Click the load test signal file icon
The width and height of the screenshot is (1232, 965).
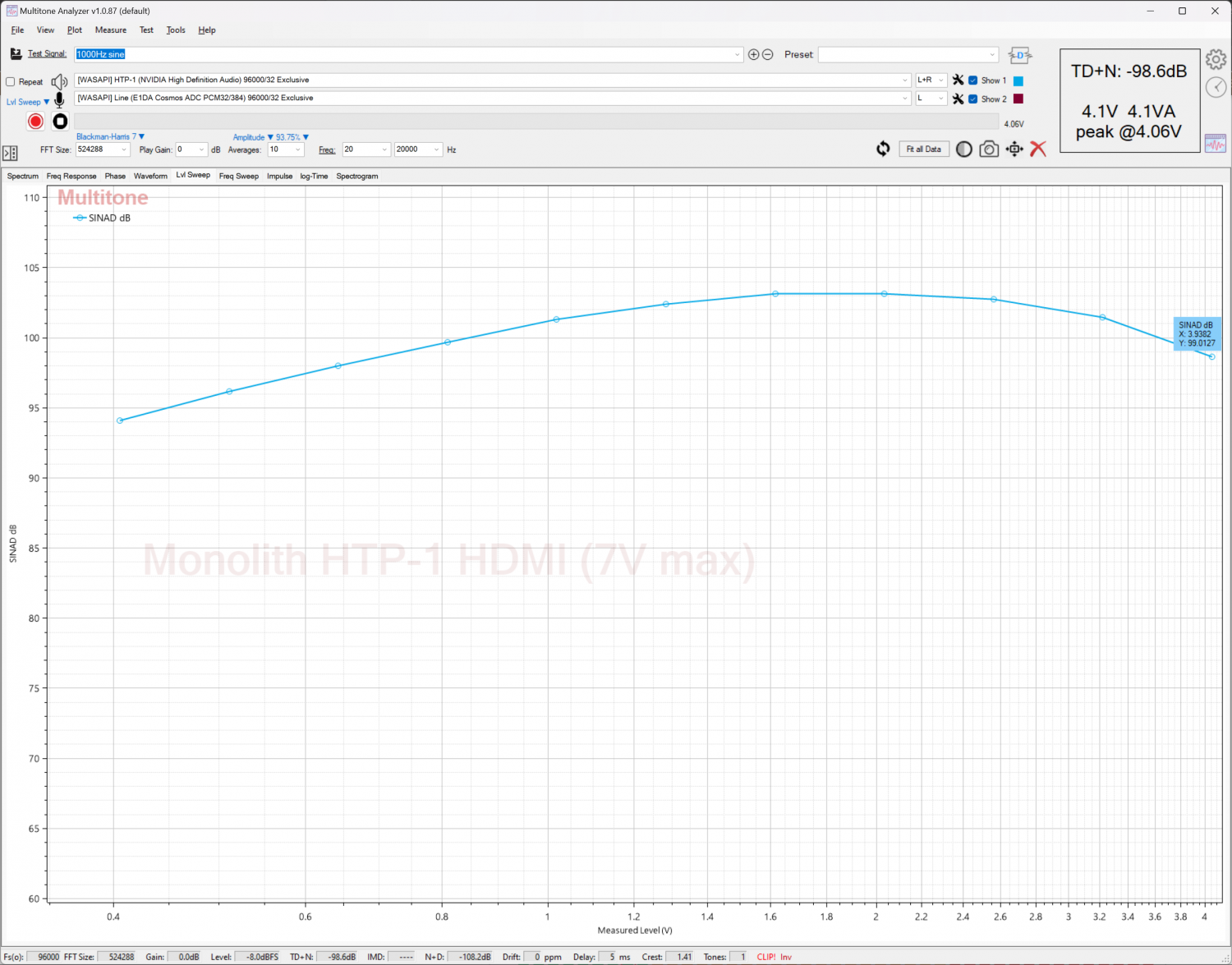(16, 54)
